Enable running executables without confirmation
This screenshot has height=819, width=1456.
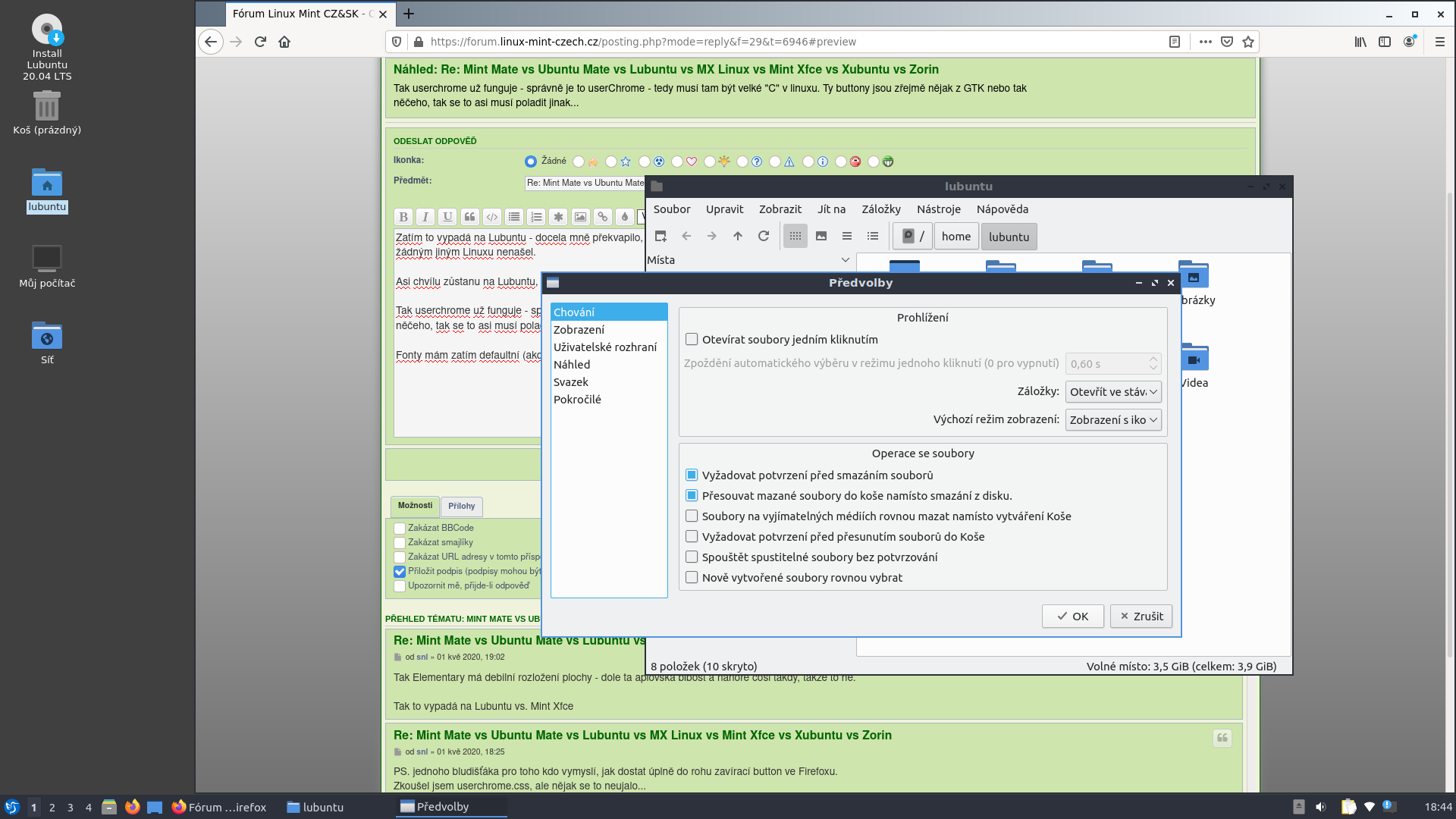[692, 557]
